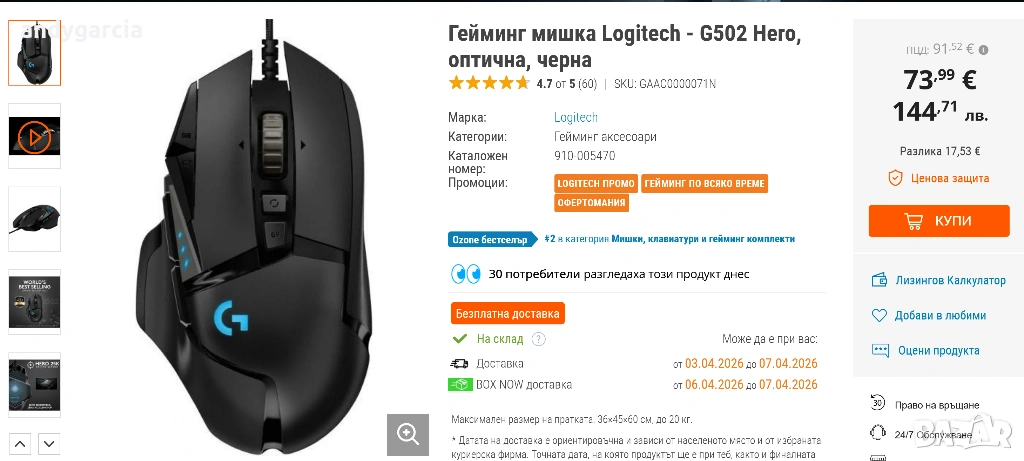This screenshot has width=1024, height=461.
Task: Select the first mouse top-view thumbnail
Action: click(x=35, y=53)
